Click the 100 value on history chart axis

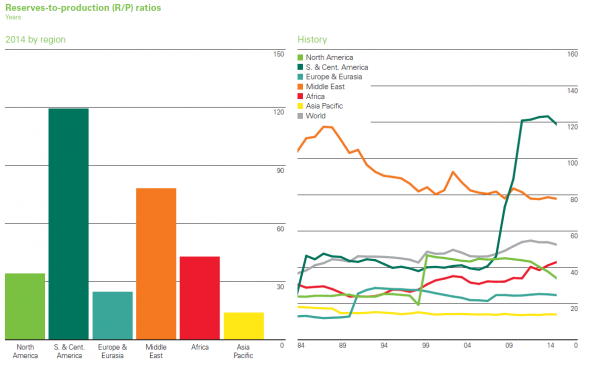(x=572, y=163)
